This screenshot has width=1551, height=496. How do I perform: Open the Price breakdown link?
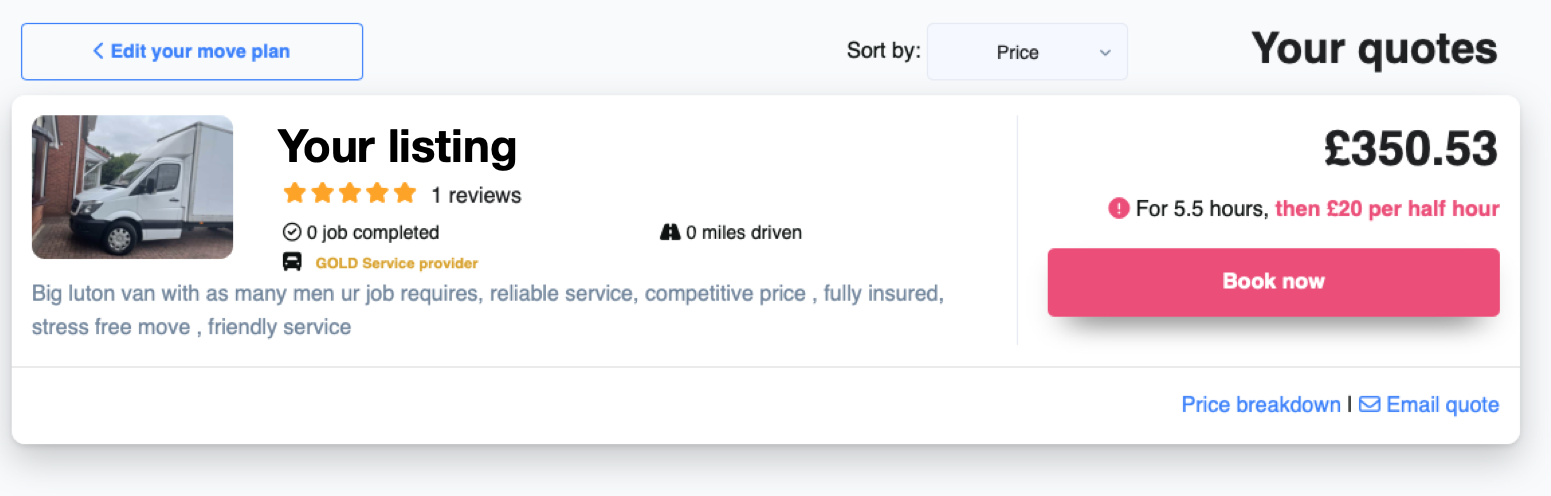click(1260, 405)
